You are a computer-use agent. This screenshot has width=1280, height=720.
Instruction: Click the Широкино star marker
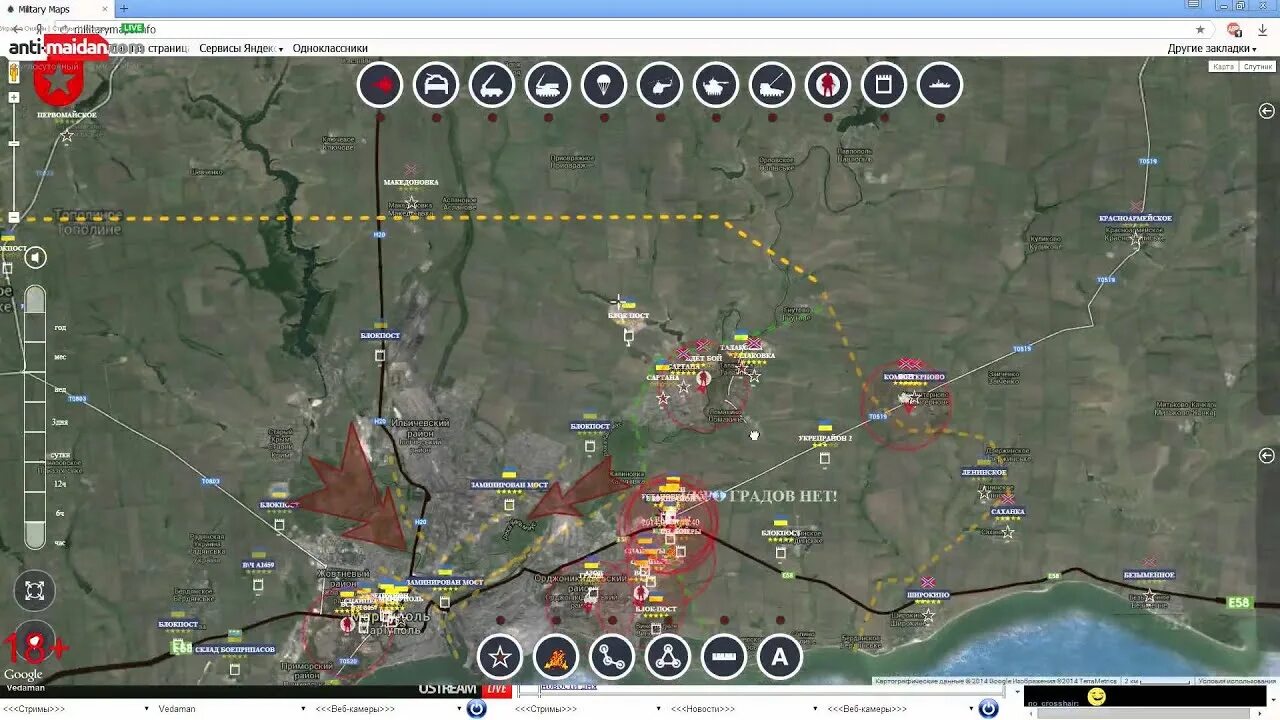click(928, 614)
